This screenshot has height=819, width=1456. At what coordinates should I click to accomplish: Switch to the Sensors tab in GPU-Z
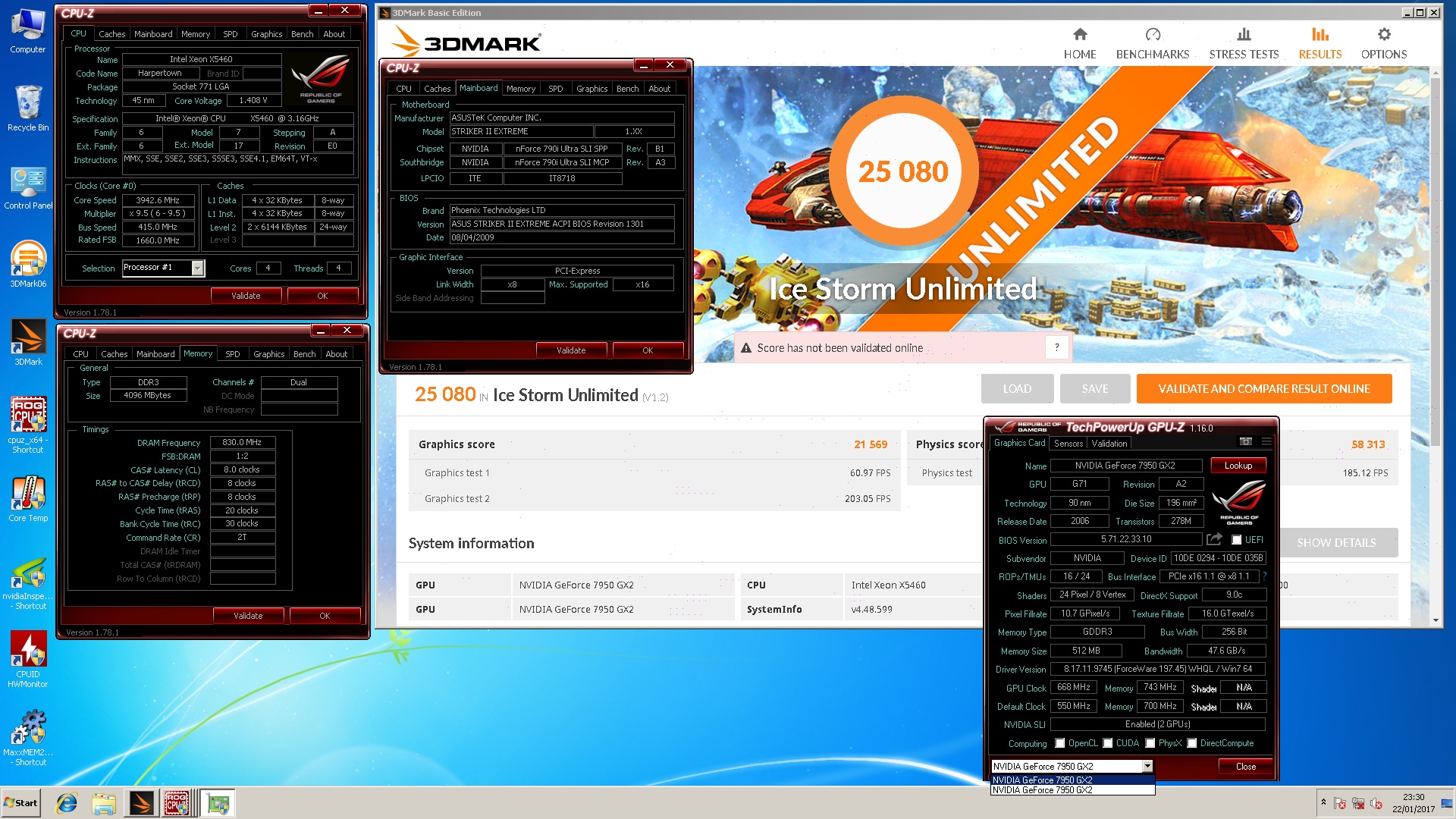(x=1068, y=444)
